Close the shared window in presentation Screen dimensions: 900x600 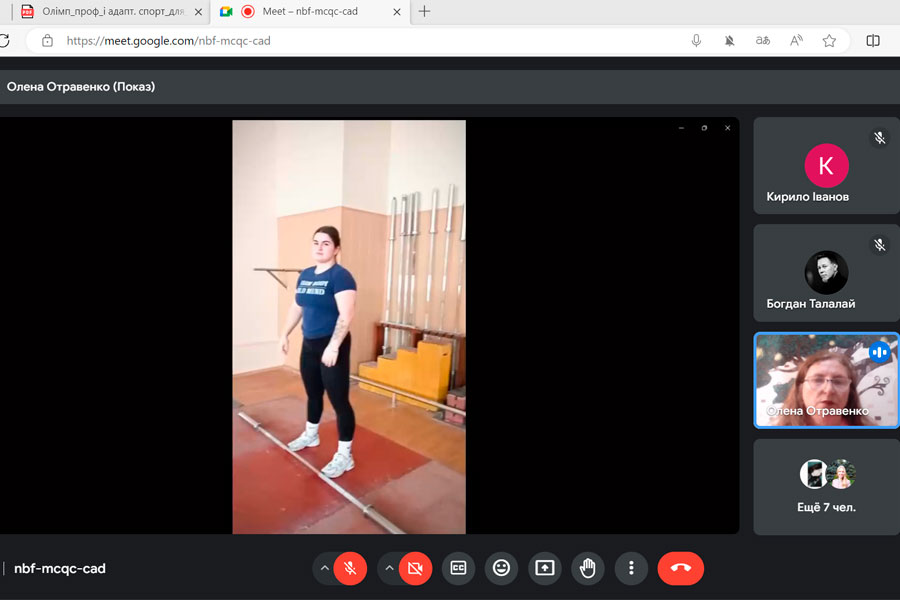tap(727, 128)
